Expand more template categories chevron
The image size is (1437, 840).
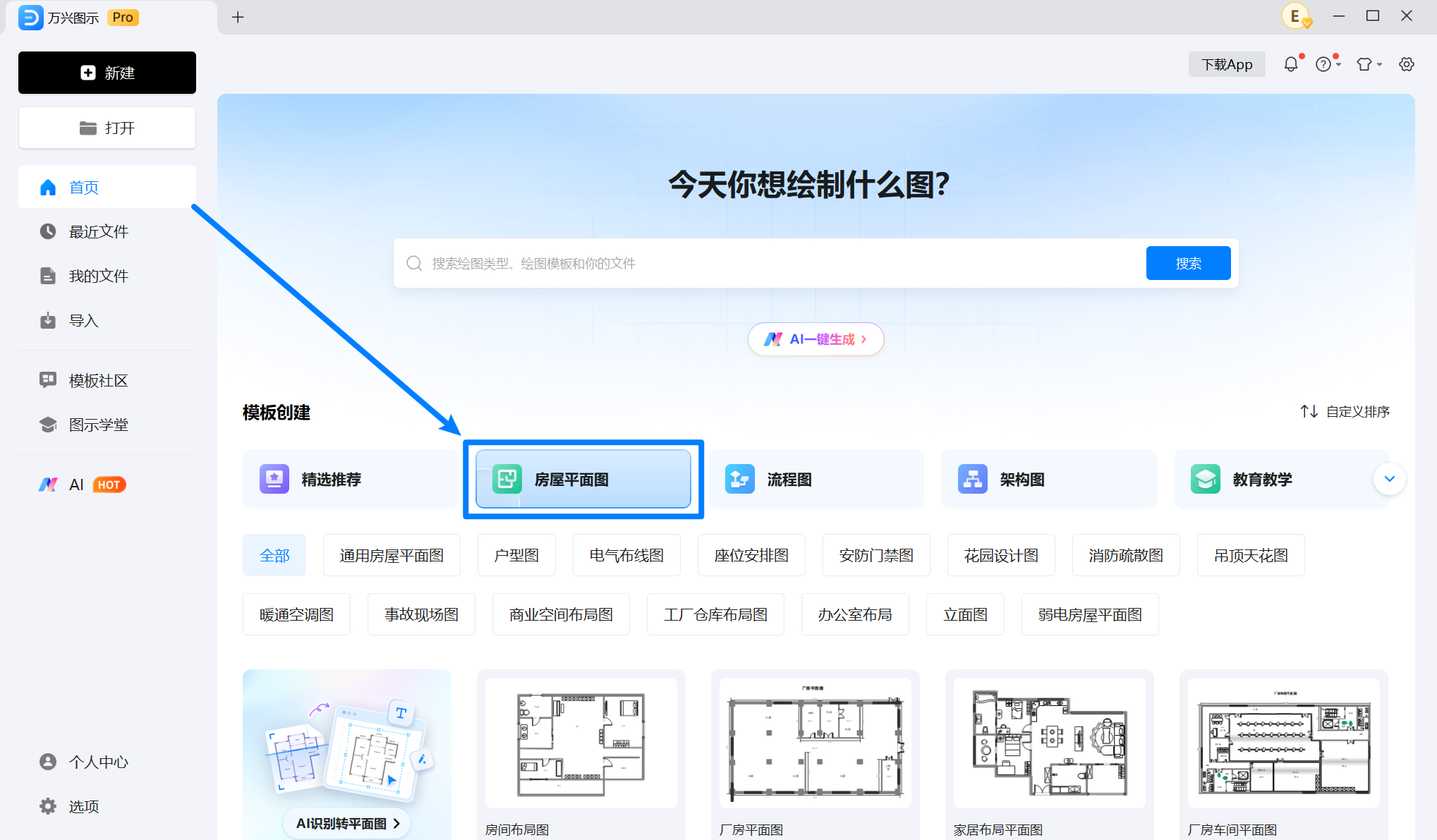tap(1390, 479)
